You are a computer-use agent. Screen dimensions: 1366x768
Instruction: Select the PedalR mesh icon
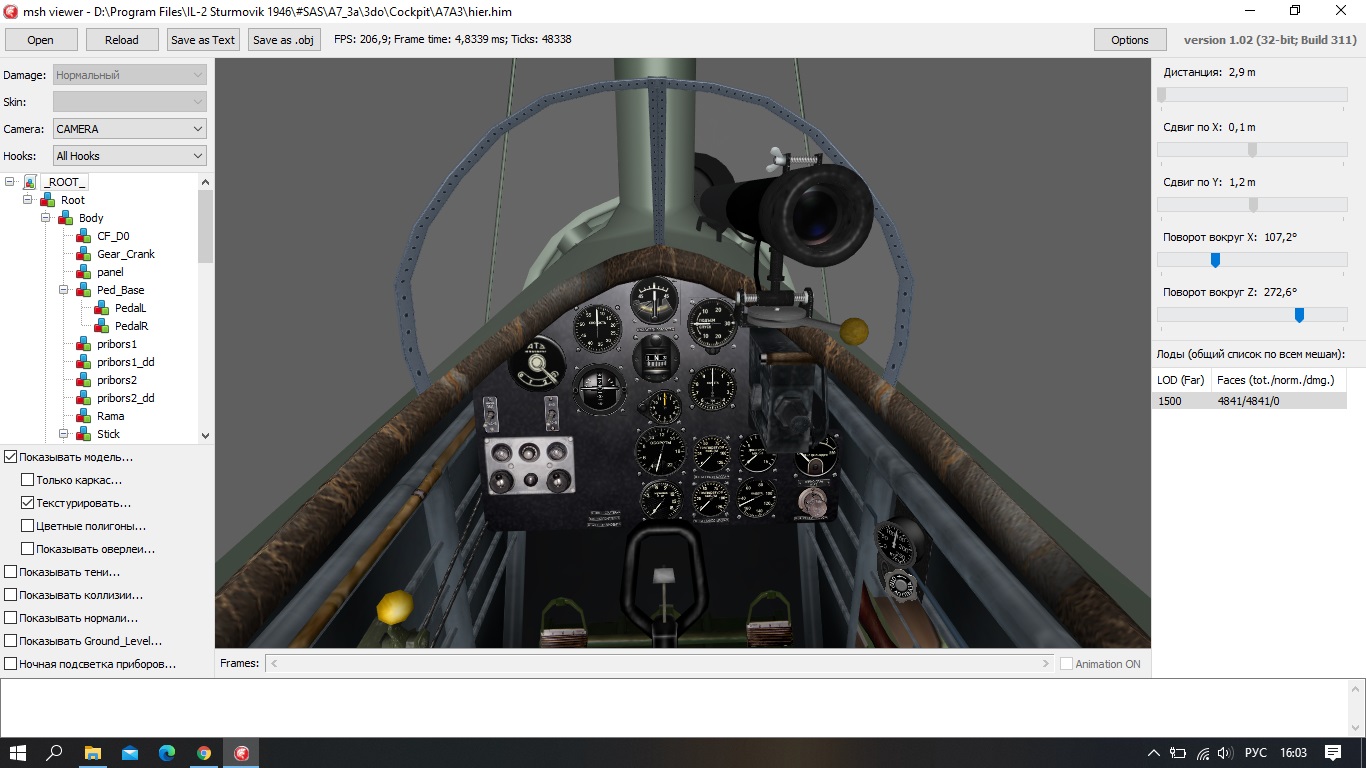(102, 326)
